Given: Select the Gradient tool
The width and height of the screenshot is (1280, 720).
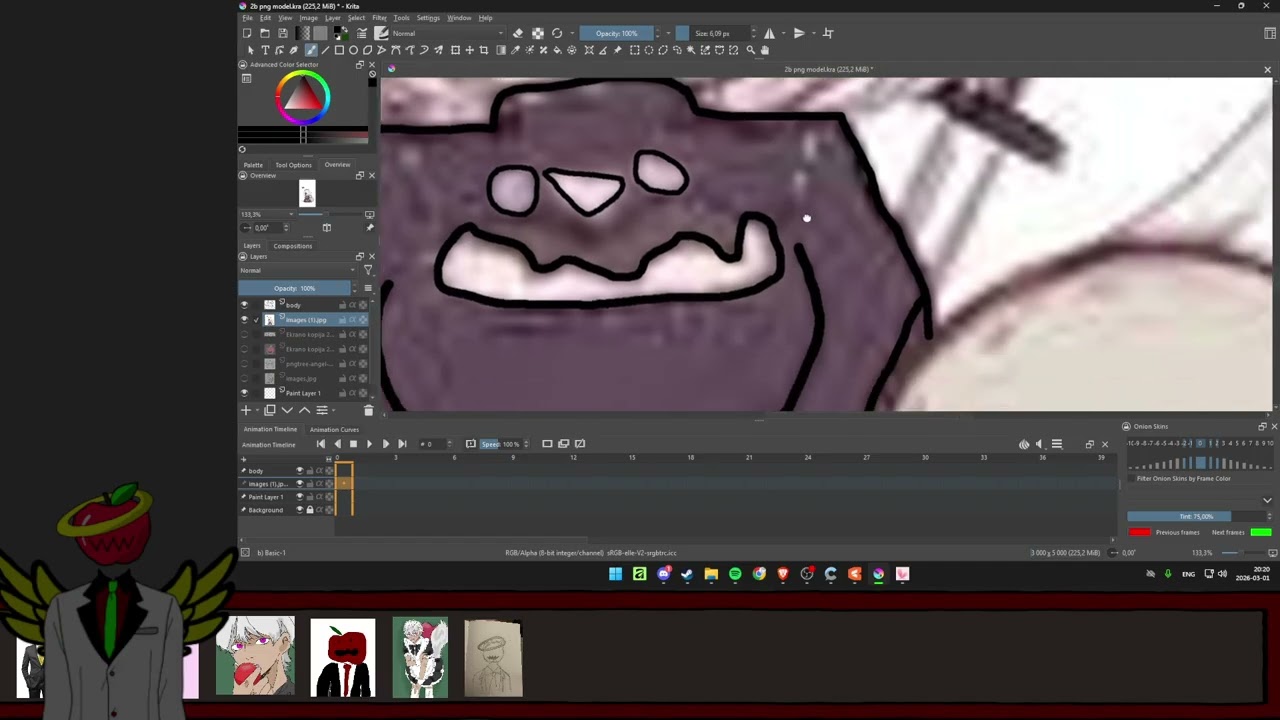Looking at the screenshot, I should [500, 50].
